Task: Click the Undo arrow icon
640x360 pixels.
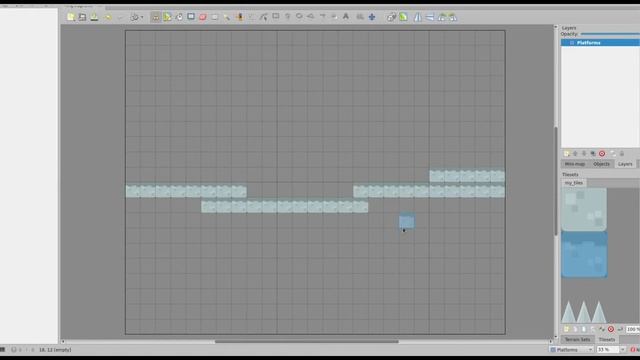Action: (107, 17)
